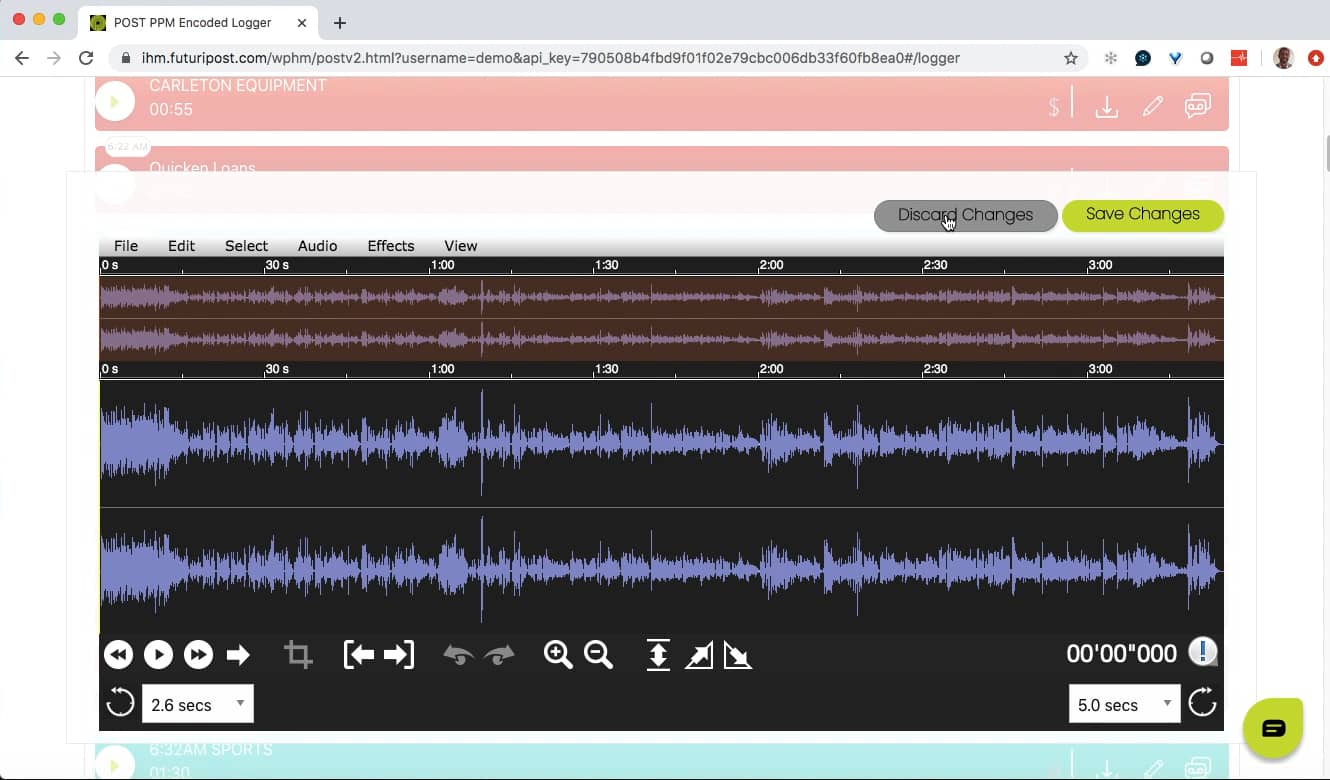Click the undo arrow icon
The height and width of the screenshot is (780, 1330).
point(458,655)
